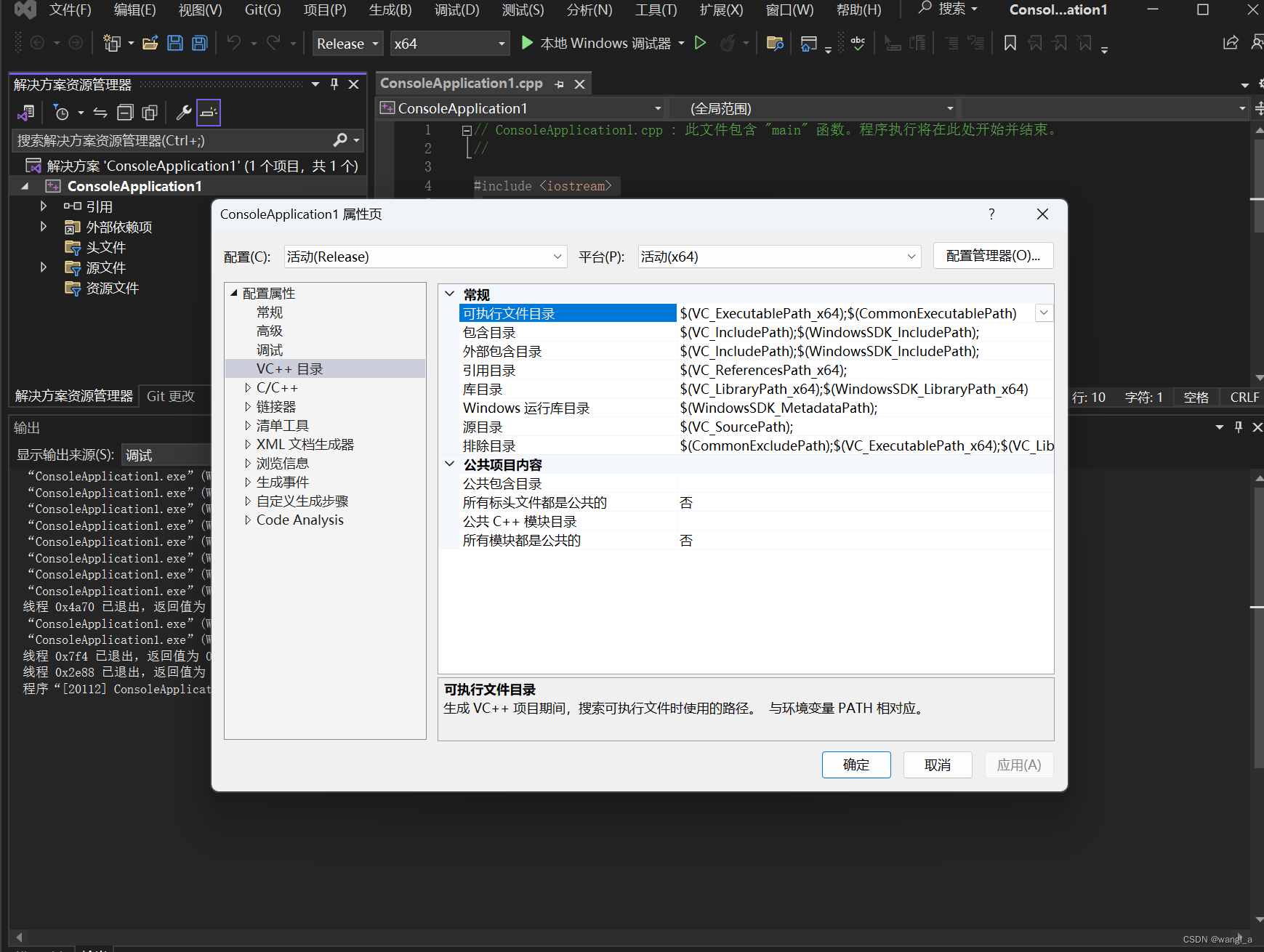The width and height of the screenshot is (1264, 952).
Task: Start debugging with the green play arrow
Action: coord(528,44)
